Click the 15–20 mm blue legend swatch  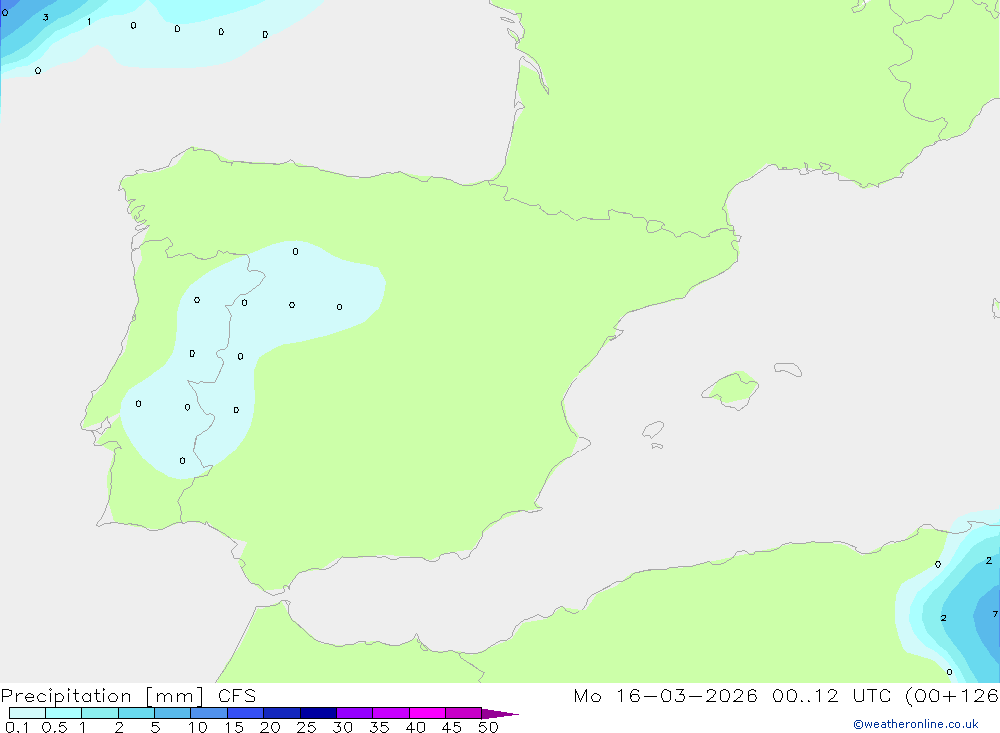pos(246,713)
